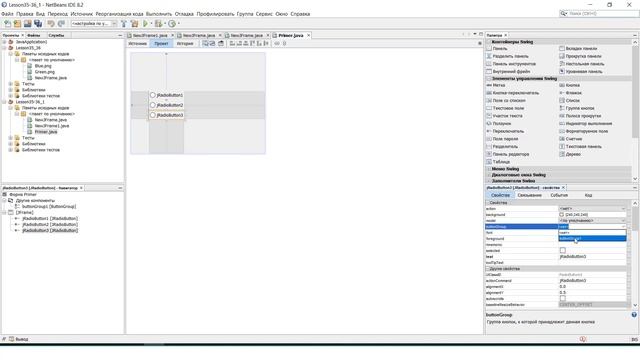Pick Кнопка button component from palette

tap(569, 85)
